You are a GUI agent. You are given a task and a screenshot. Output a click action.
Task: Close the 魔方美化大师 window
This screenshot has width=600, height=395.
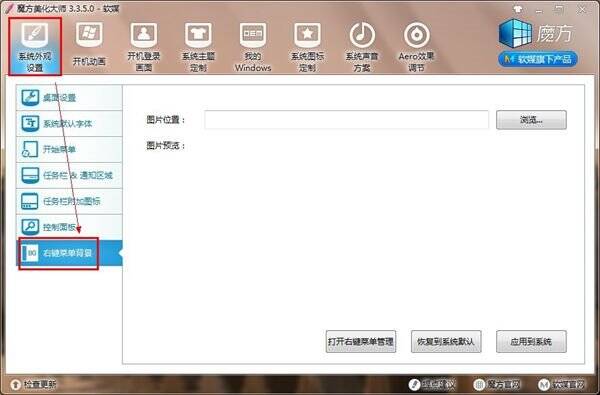pos(582,10)
